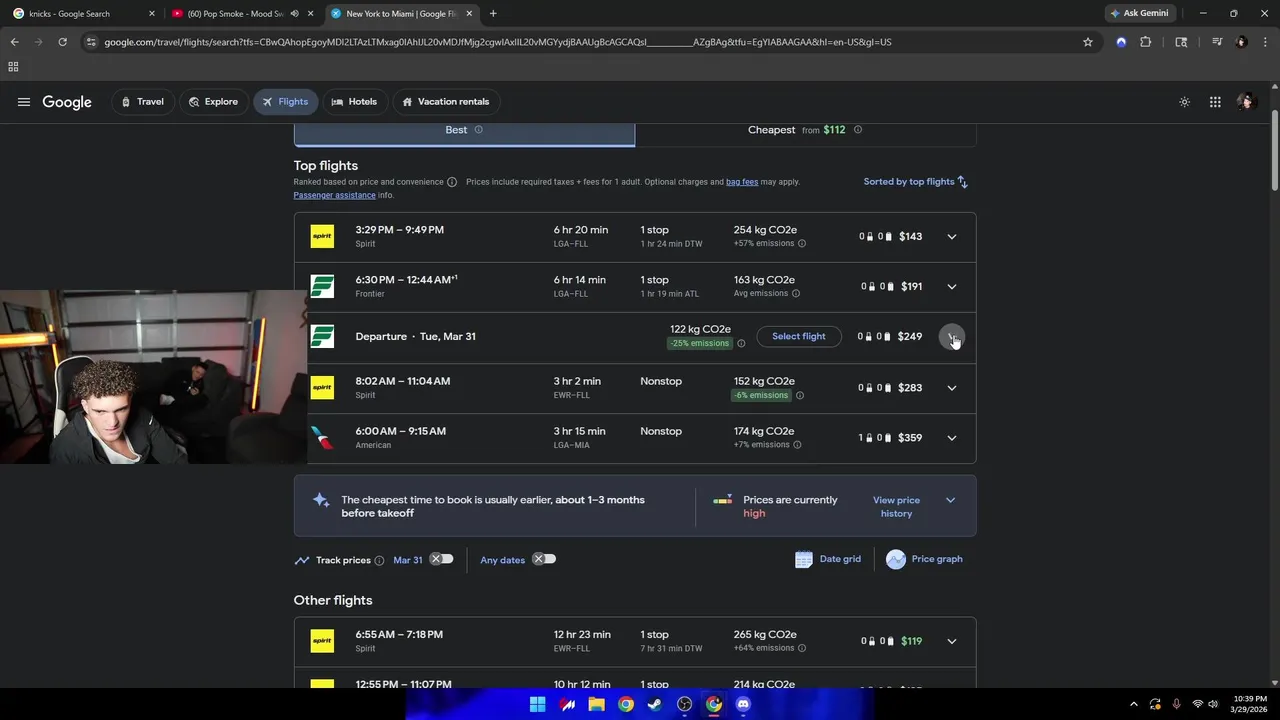Image resolution: width=1280 pixels, height=720 pixels.
Task: Go back to the previous page
Action: point(14,42)
